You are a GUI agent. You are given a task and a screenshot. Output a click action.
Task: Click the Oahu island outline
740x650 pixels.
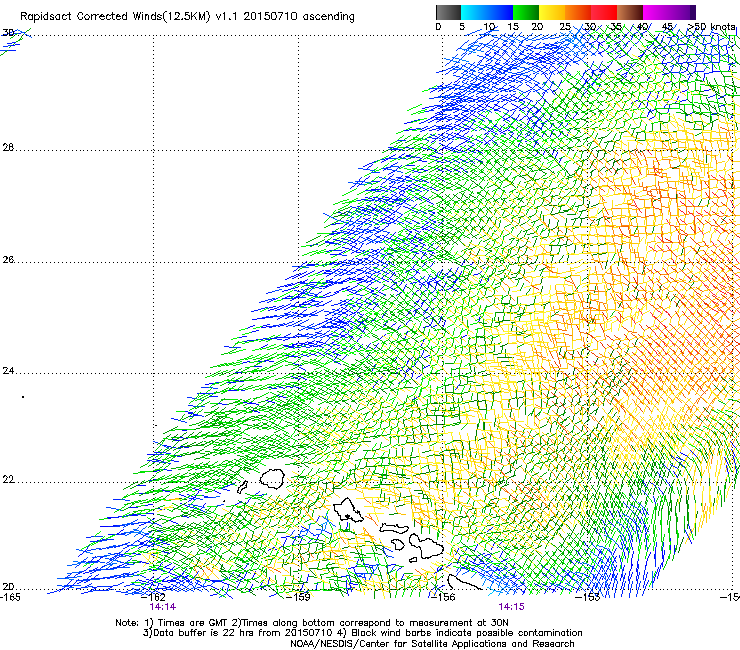pos(348,510)
